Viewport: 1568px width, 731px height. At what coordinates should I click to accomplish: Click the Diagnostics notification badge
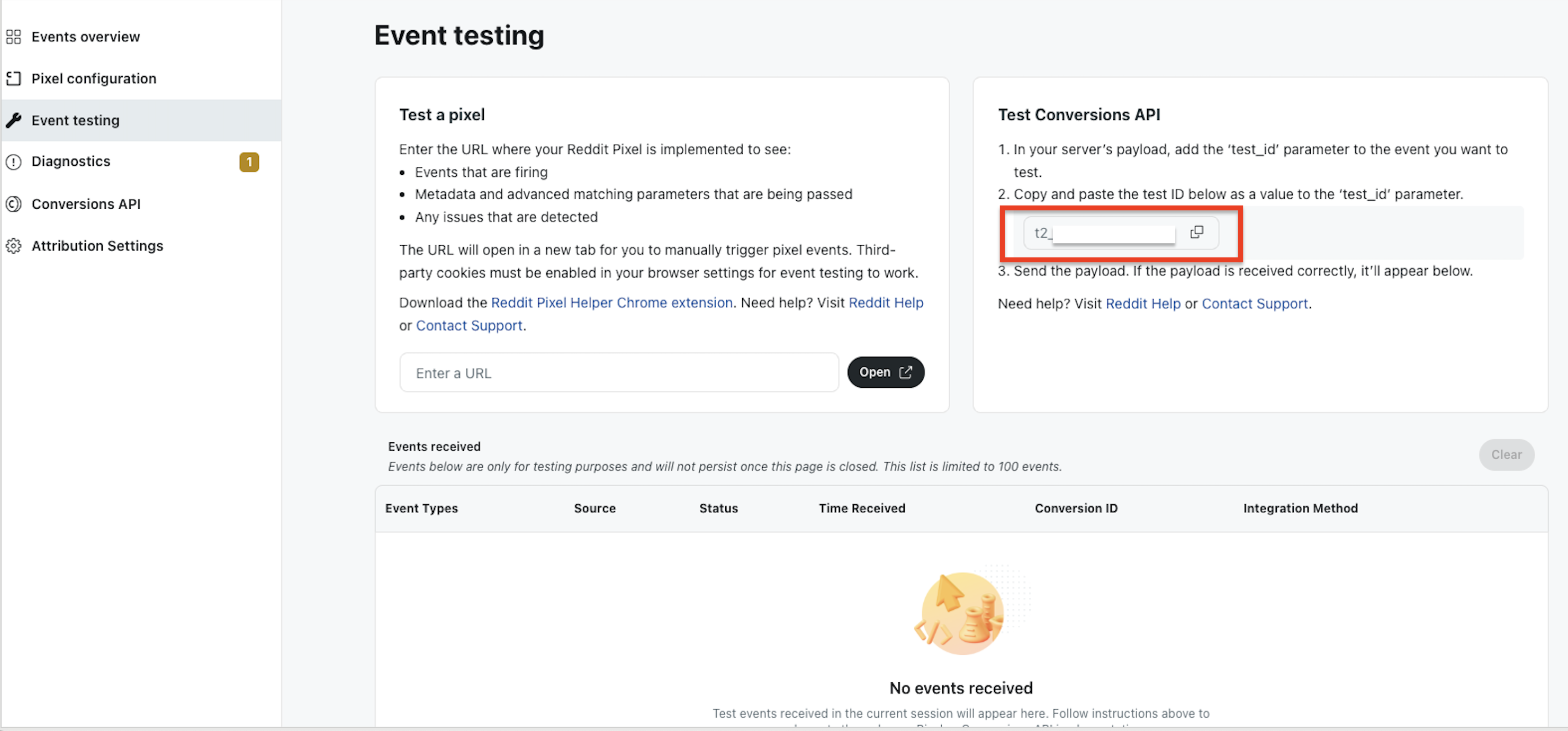pos(249,162)
